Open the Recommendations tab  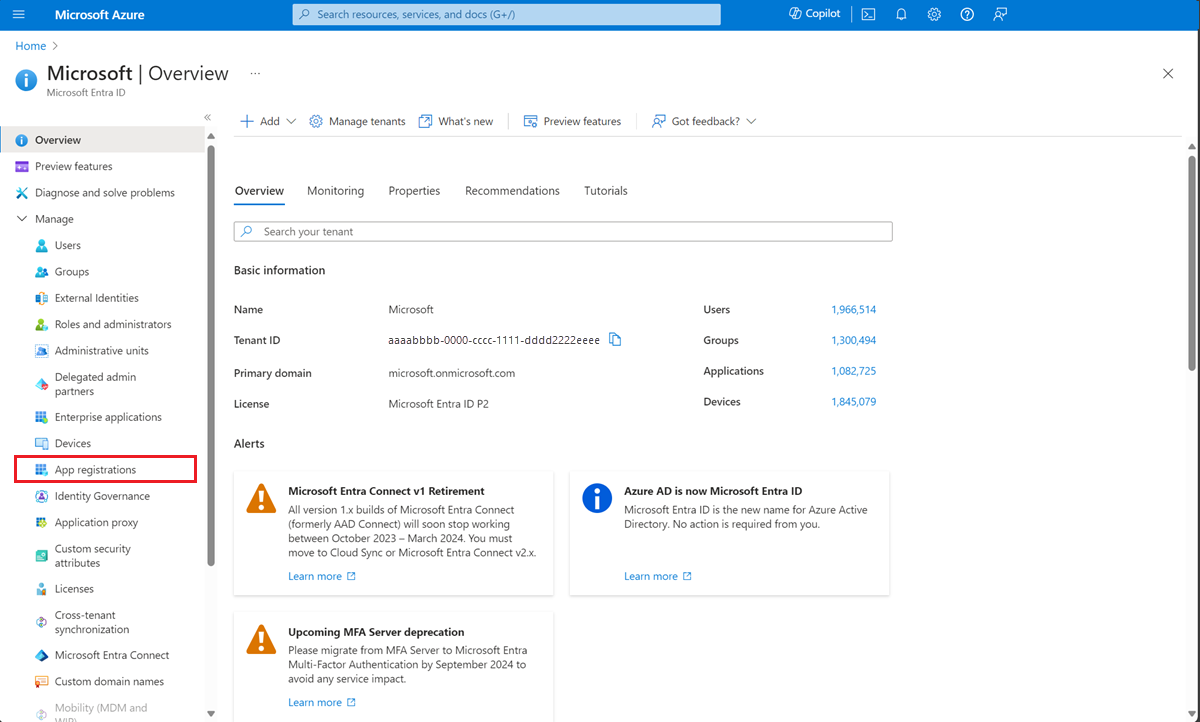click(x=512, y=190)
